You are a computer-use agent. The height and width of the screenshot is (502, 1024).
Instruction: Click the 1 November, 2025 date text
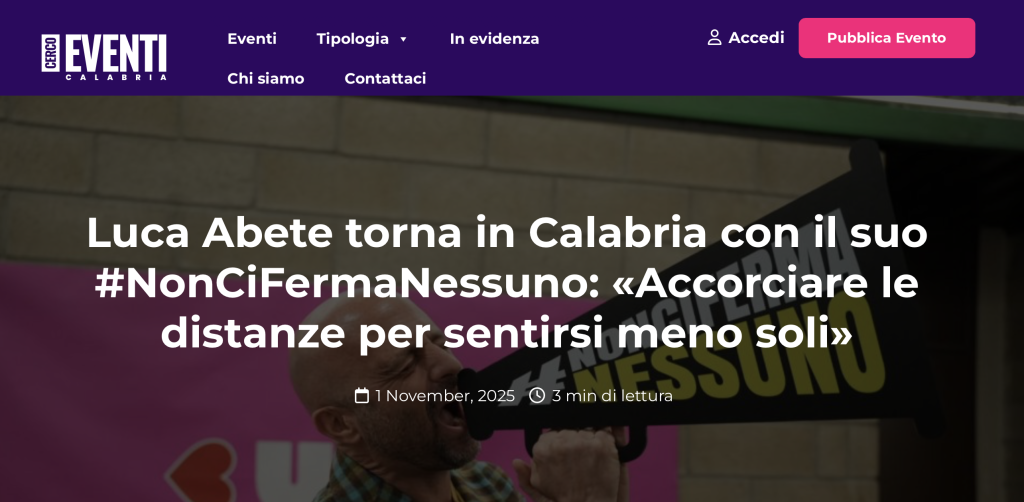pyautogui.click(x=445, y=396)
